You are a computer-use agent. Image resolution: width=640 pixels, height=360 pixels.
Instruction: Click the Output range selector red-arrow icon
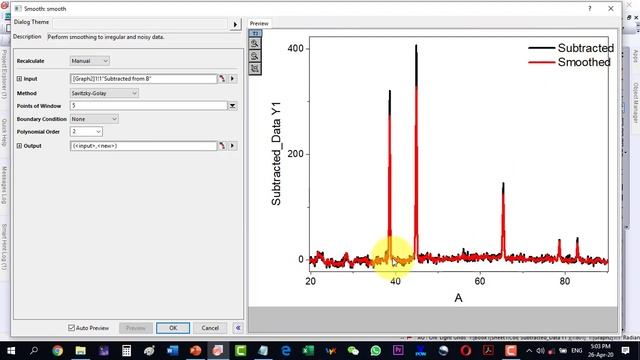pos(222,146)
